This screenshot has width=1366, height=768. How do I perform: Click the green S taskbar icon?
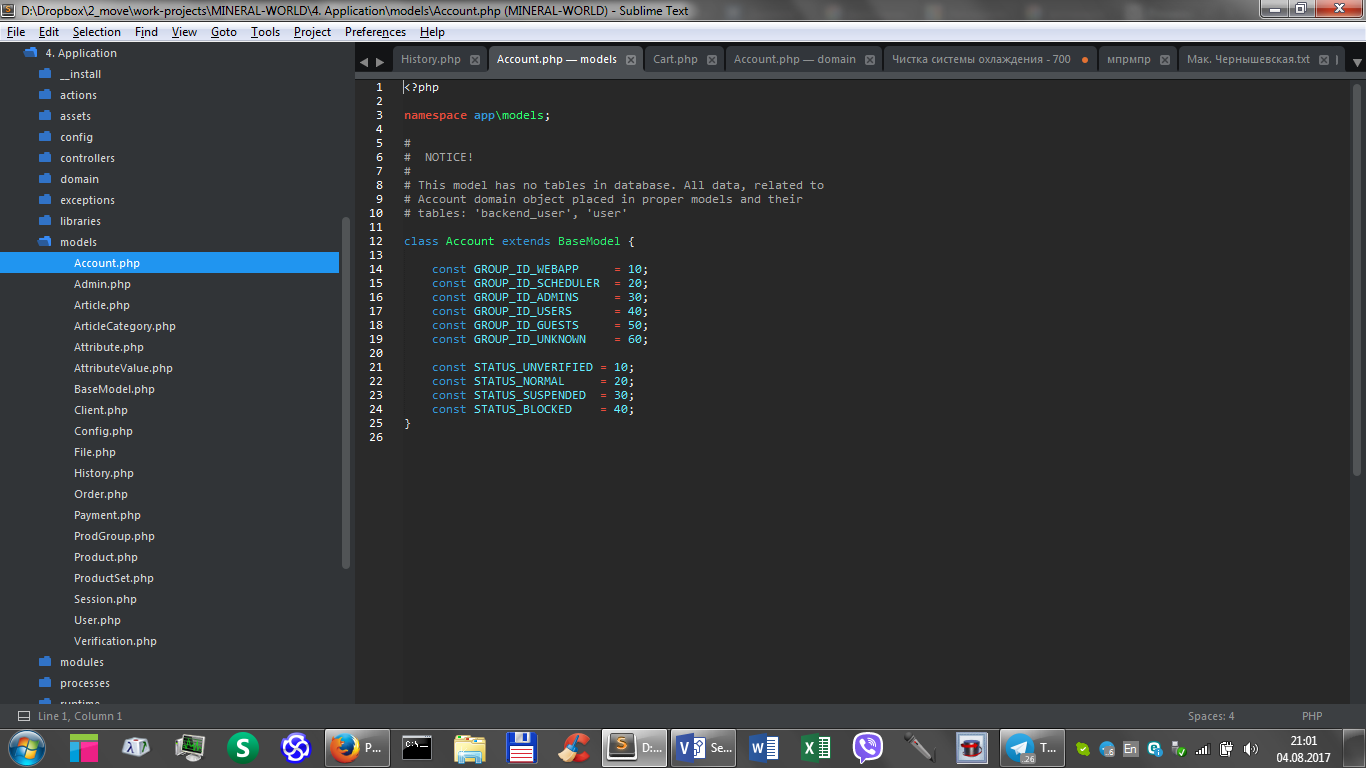pos(243,747)
